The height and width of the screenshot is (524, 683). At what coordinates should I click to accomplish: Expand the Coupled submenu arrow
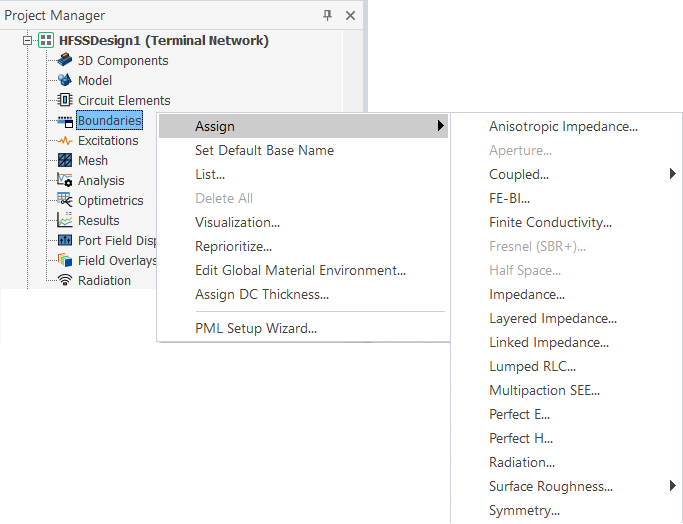673,174
